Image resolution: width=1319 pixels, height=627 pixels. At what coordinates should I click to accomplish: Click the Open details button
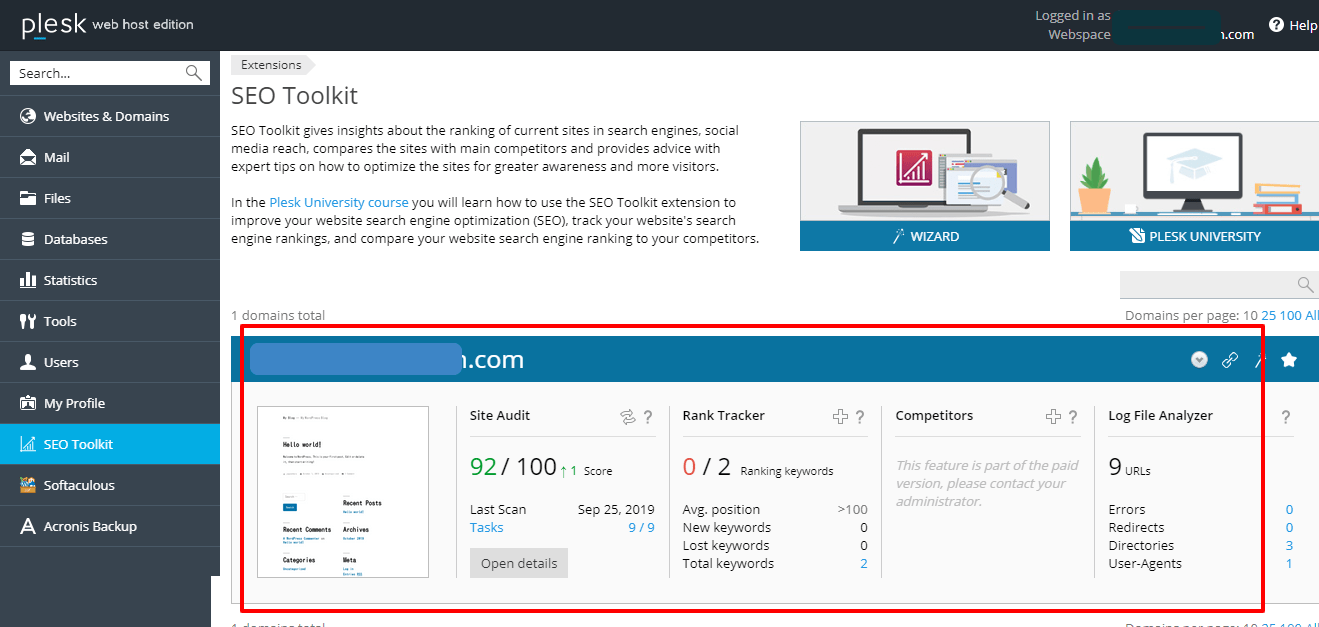coord(519,563)
